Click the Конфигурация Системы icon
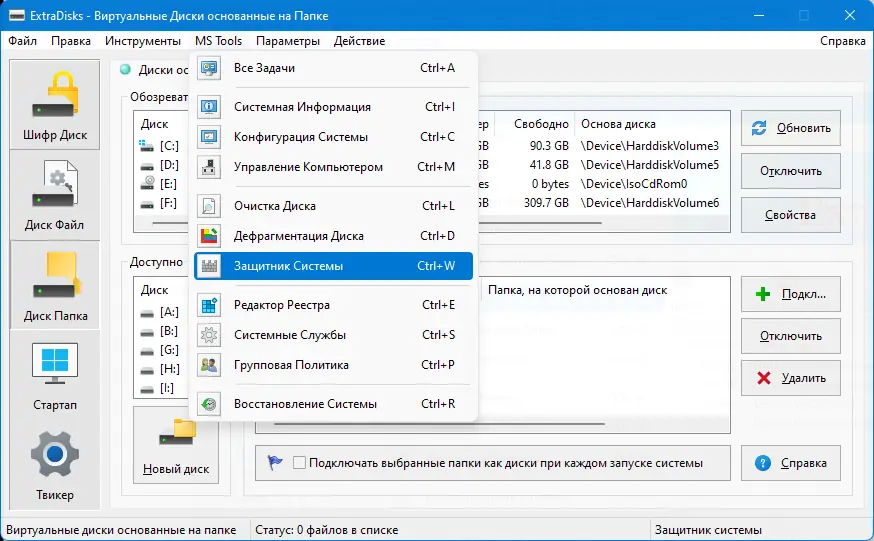 pyautogui.click(x=209, y=137)
